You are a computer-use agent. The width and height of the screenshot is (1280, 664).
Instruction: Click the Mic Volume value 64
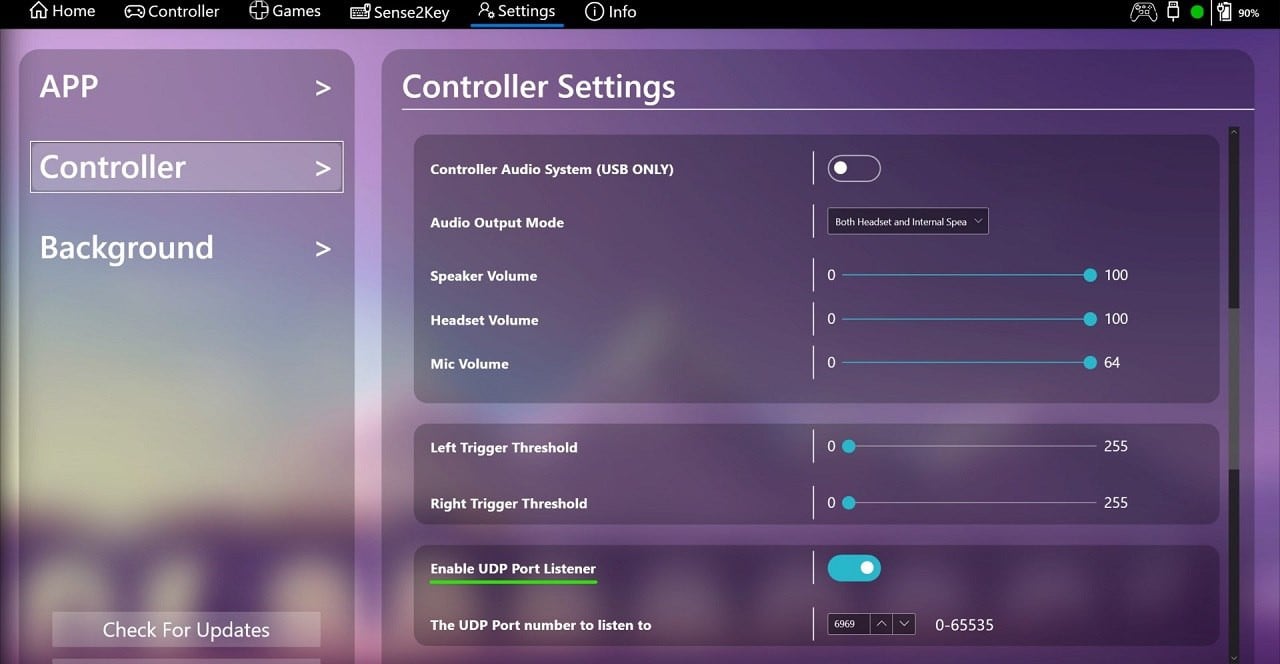1112,363
